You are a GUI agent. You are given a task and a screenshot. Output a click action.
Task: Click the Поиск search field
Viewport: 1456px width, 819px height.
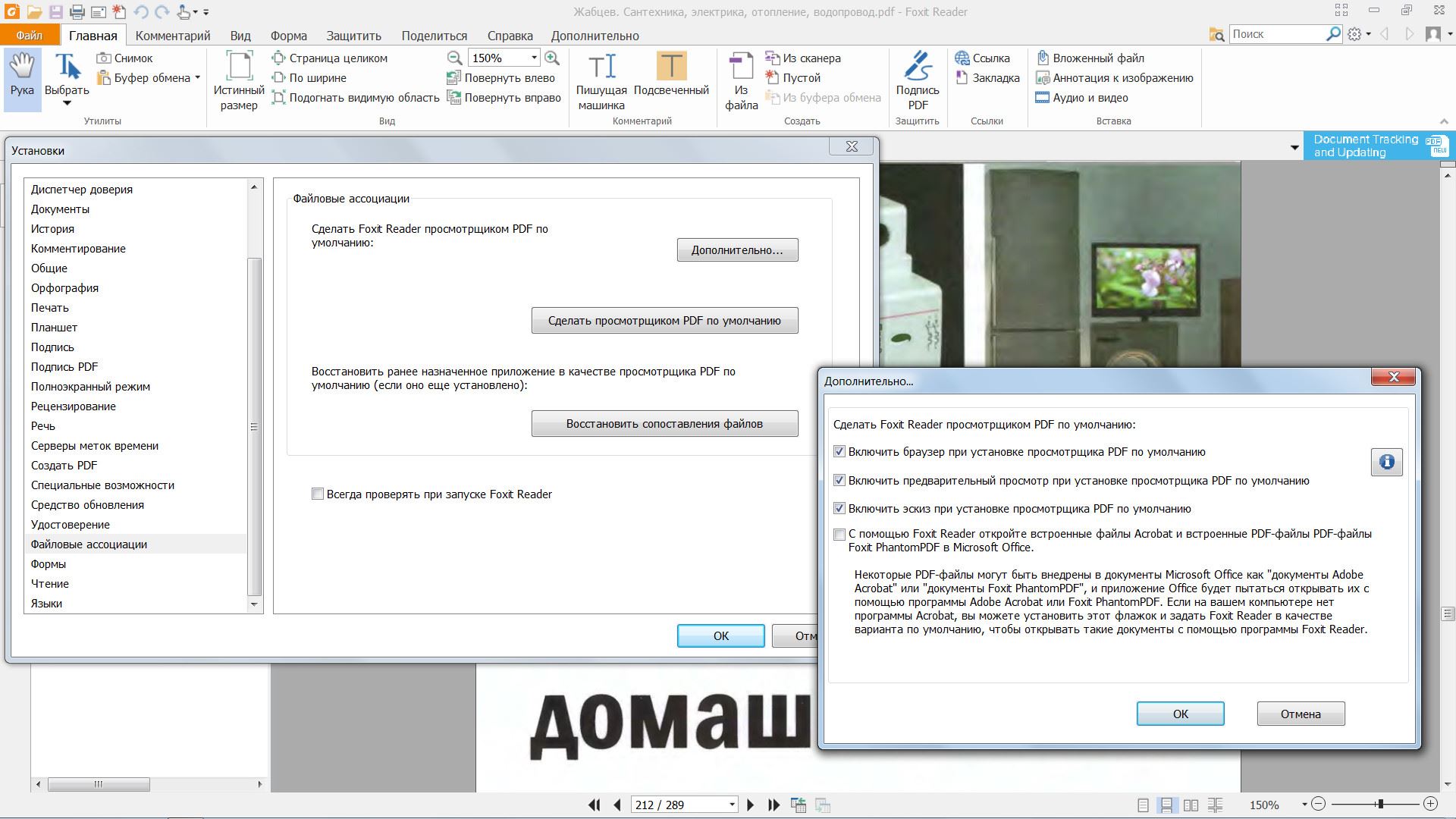1277,34
